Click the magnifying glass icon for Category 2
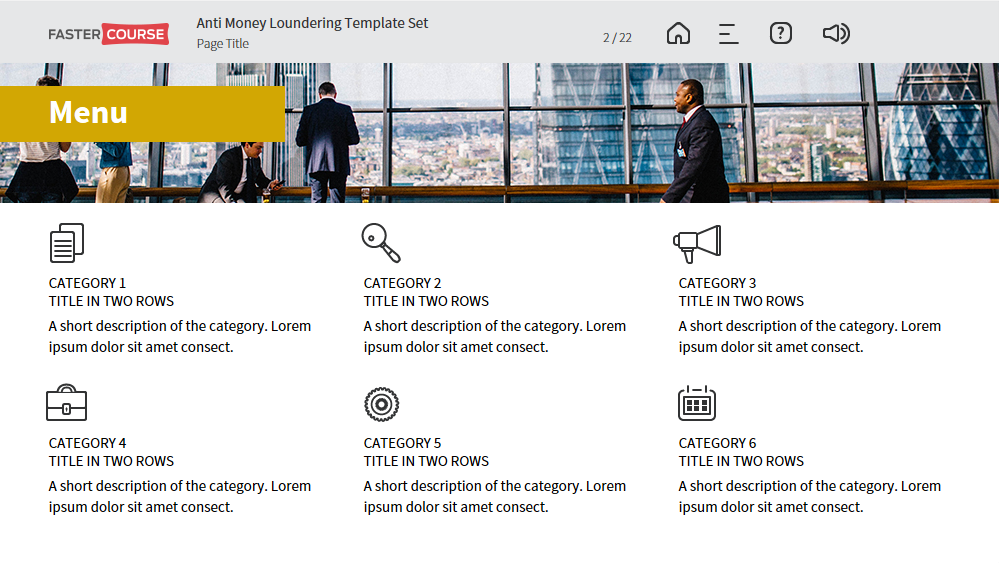 (x=381, y=243)
